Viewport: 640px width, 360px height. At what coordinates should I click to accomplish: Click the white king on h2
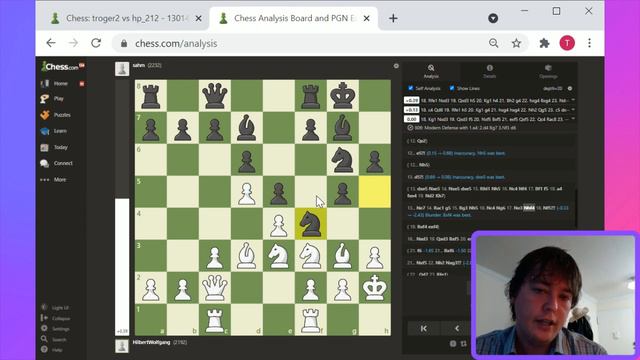coord(375,288)
